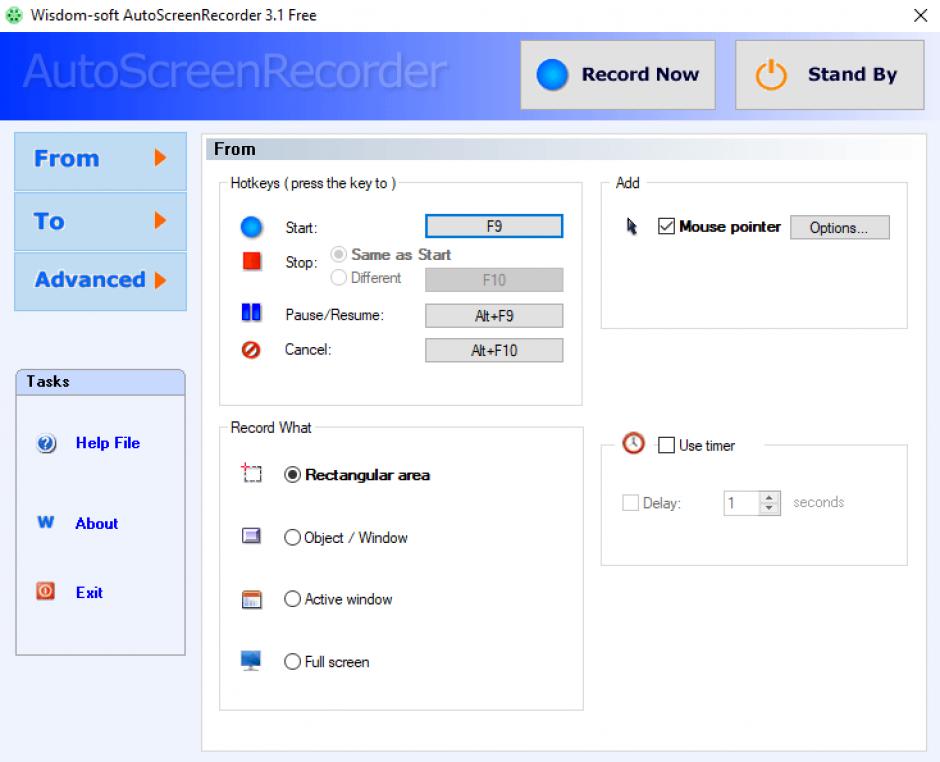Expand the To section orange arrow
The width and height of the screenshot is (940, 762).
tap(159, 221)
